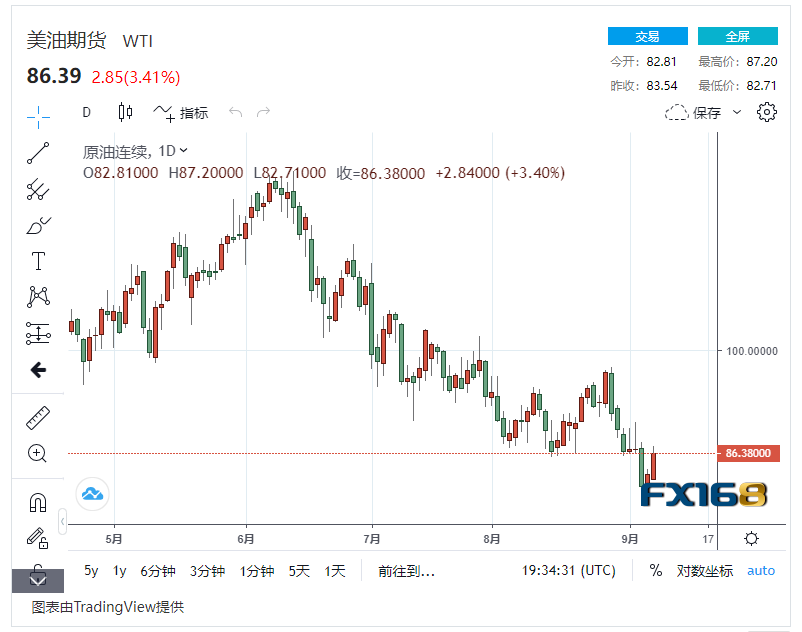Viewport: 802px width, 632px height.
Task: Click the 5月 date axis label
Action: (114, 539)
